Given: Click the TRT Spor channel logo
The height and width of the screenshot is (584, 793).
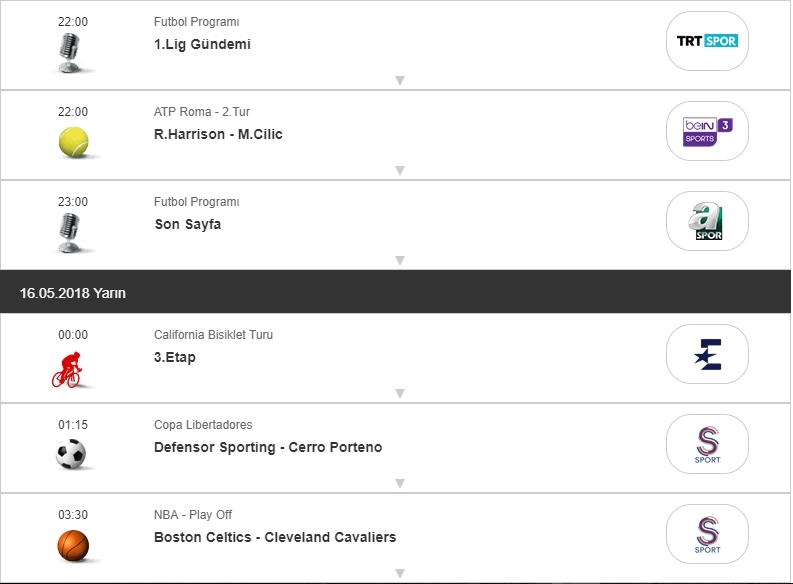Looking at the screenshot, I should [707, 41].
